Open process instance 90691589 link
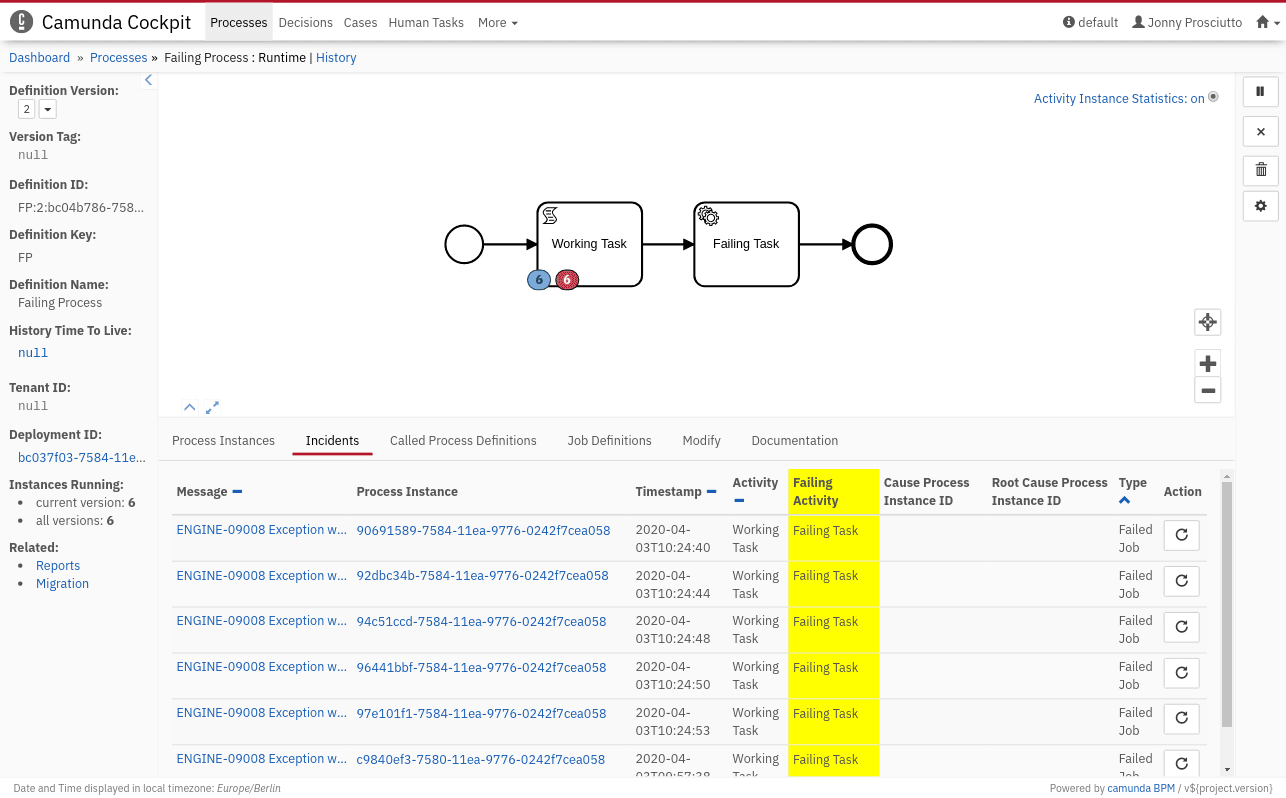Image resolution: width=1286 pixels, height=798 pixels. click(x=483, y=530)
